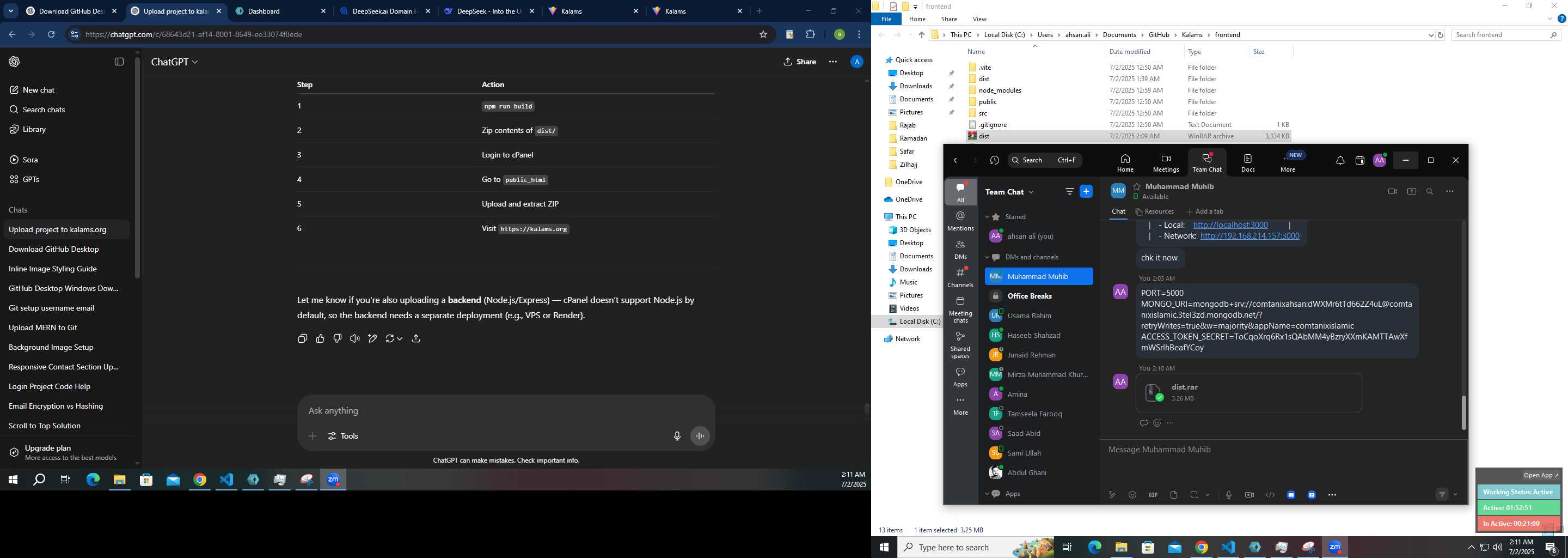Open Explorer address bar history dropdown
Image resolution: width=1568 pixels, height=558 pixels.
[1431, 35]
